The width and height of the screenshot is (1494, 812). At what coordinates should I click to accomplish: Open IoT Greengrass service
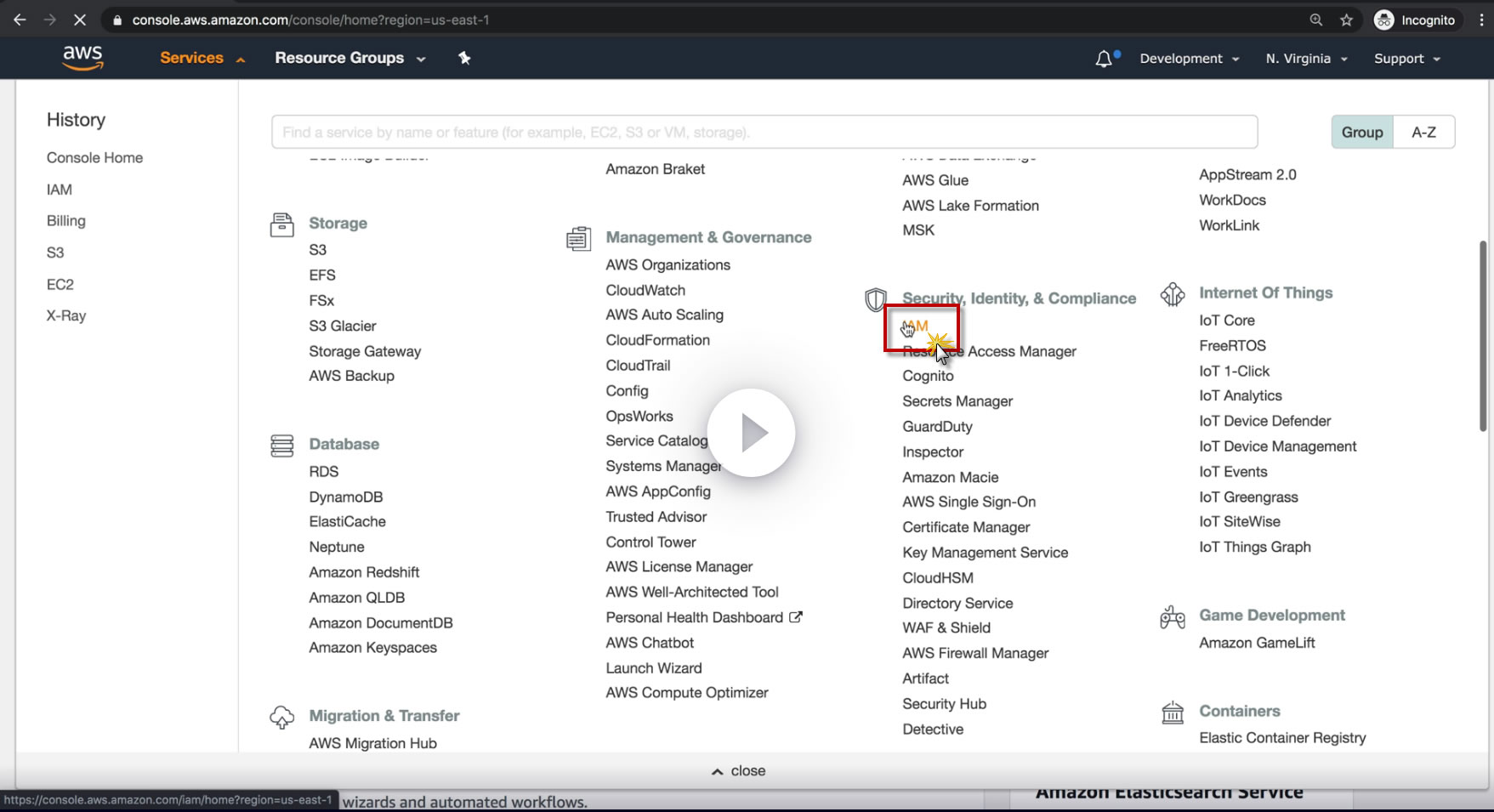click(x=1248, y=497)
